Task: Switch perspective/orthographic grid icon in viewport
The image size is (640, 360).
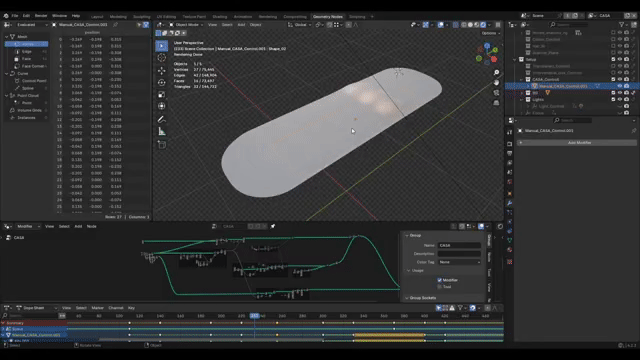Action: click(496, 103)
